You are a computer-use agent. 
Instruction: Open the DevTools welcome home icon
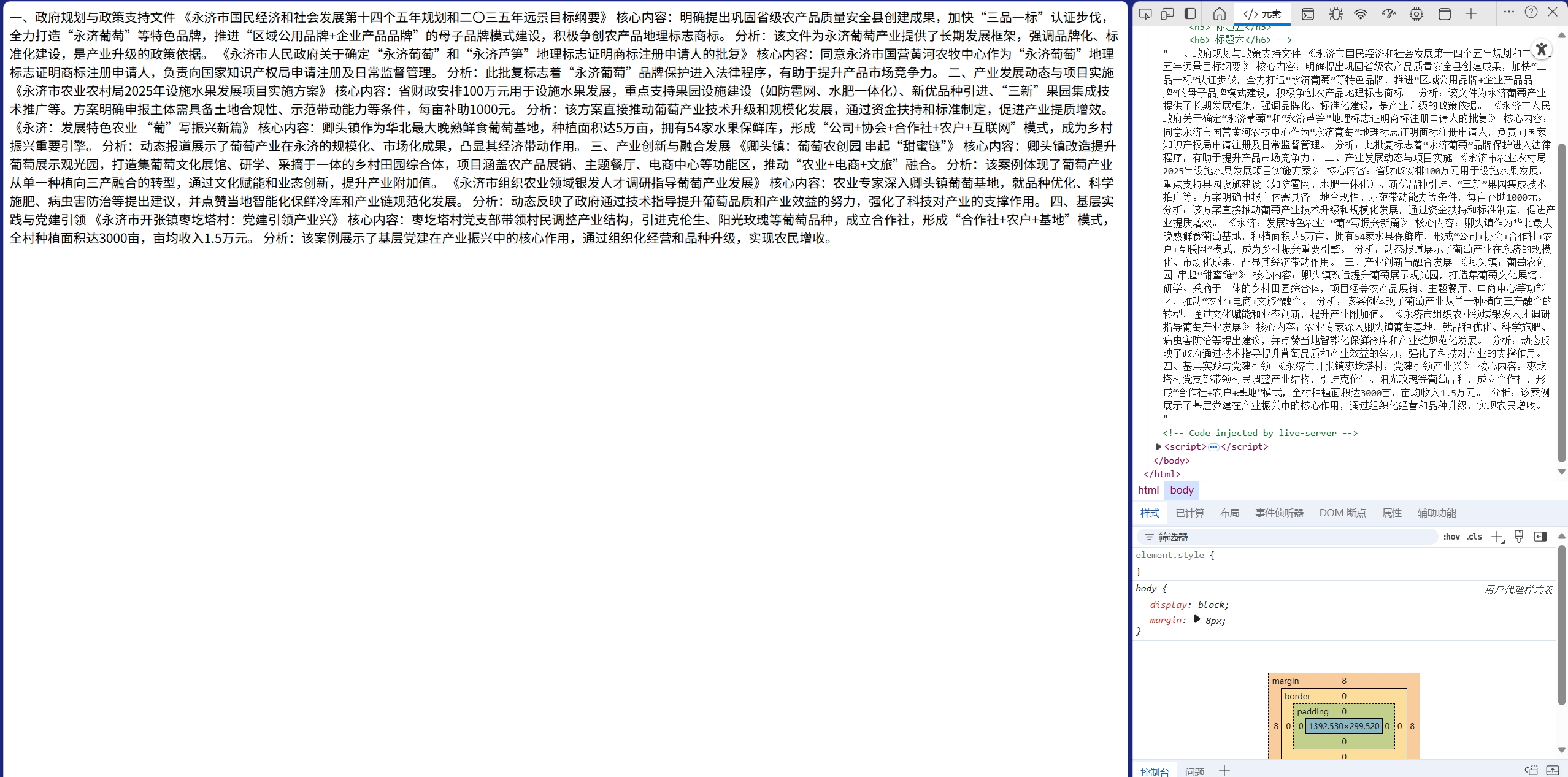pos(1220,13)
